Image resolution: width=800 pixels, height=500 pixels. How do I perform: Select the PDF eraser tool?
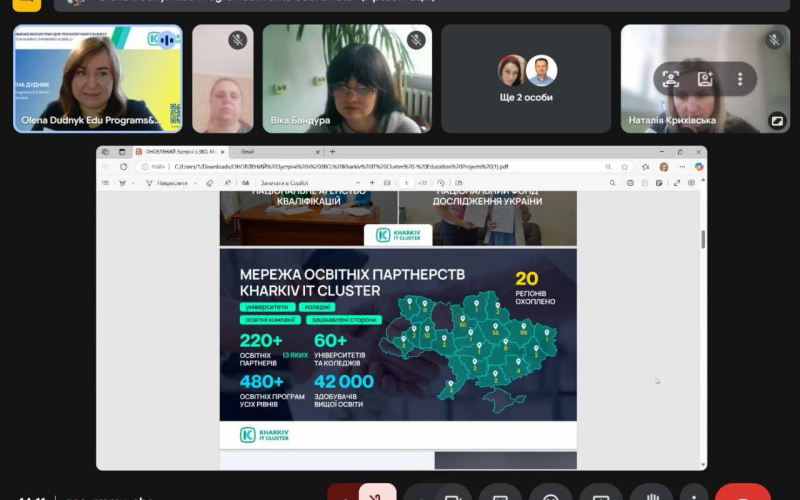tap(210, 183)
